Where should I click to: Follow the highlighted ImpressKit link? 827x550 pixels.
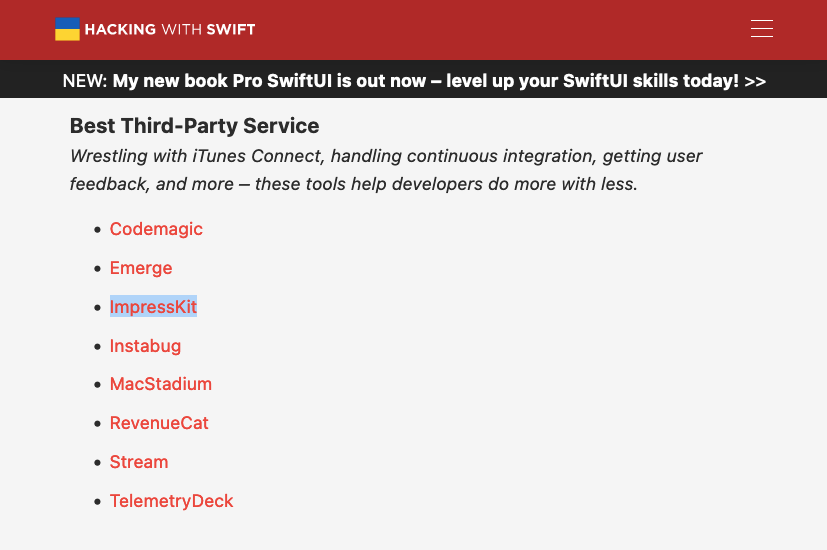coord(153,306)
